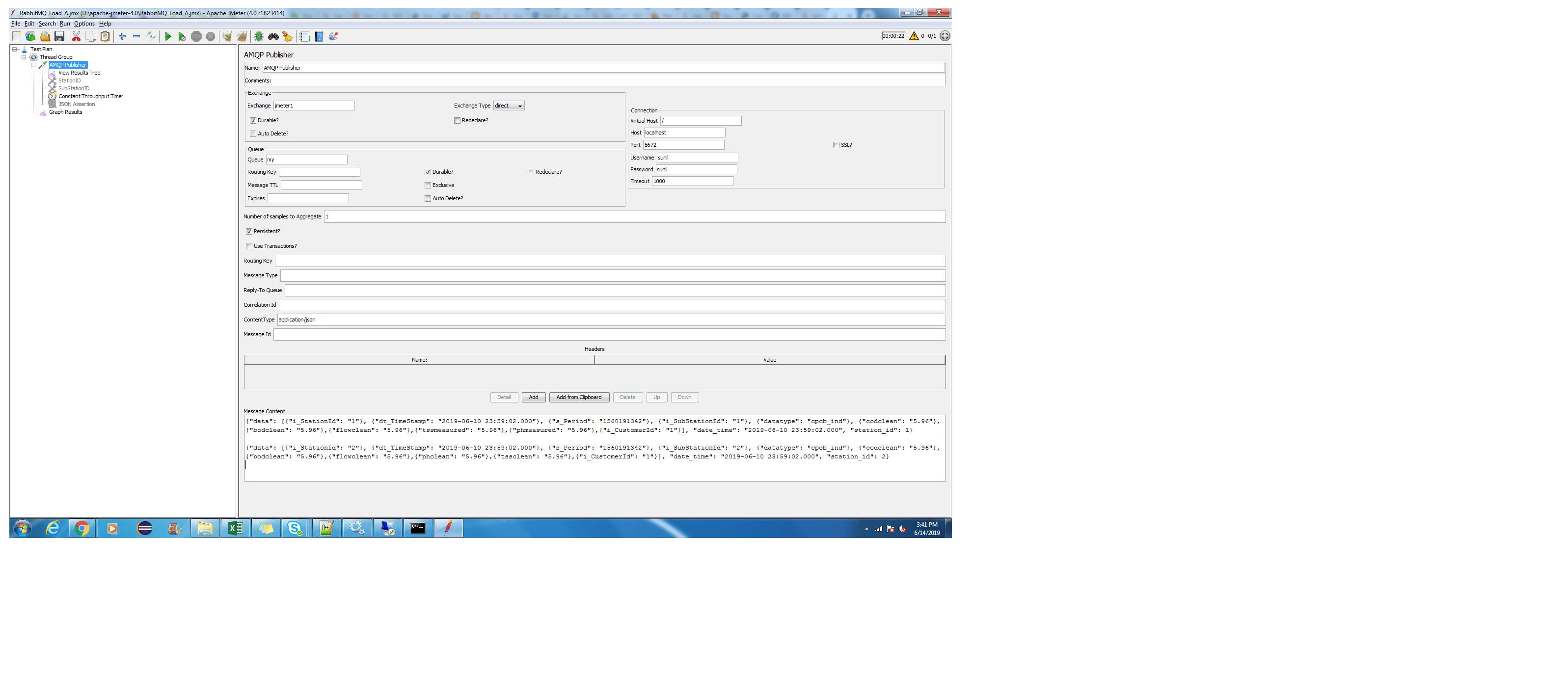Enable the Exclusive checkbox
Image resolution: width=1568 pixels, height=694 pixels.
pyautogui.click(x=428, y=186)
